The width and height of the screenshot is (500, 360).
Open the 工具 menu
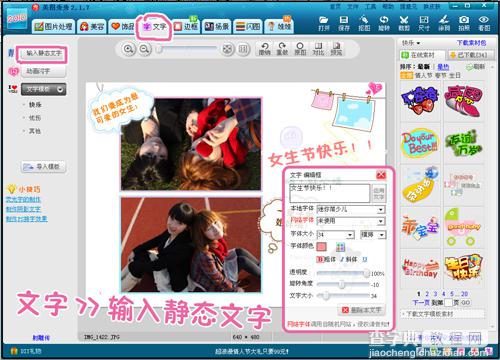pos(370,6)
